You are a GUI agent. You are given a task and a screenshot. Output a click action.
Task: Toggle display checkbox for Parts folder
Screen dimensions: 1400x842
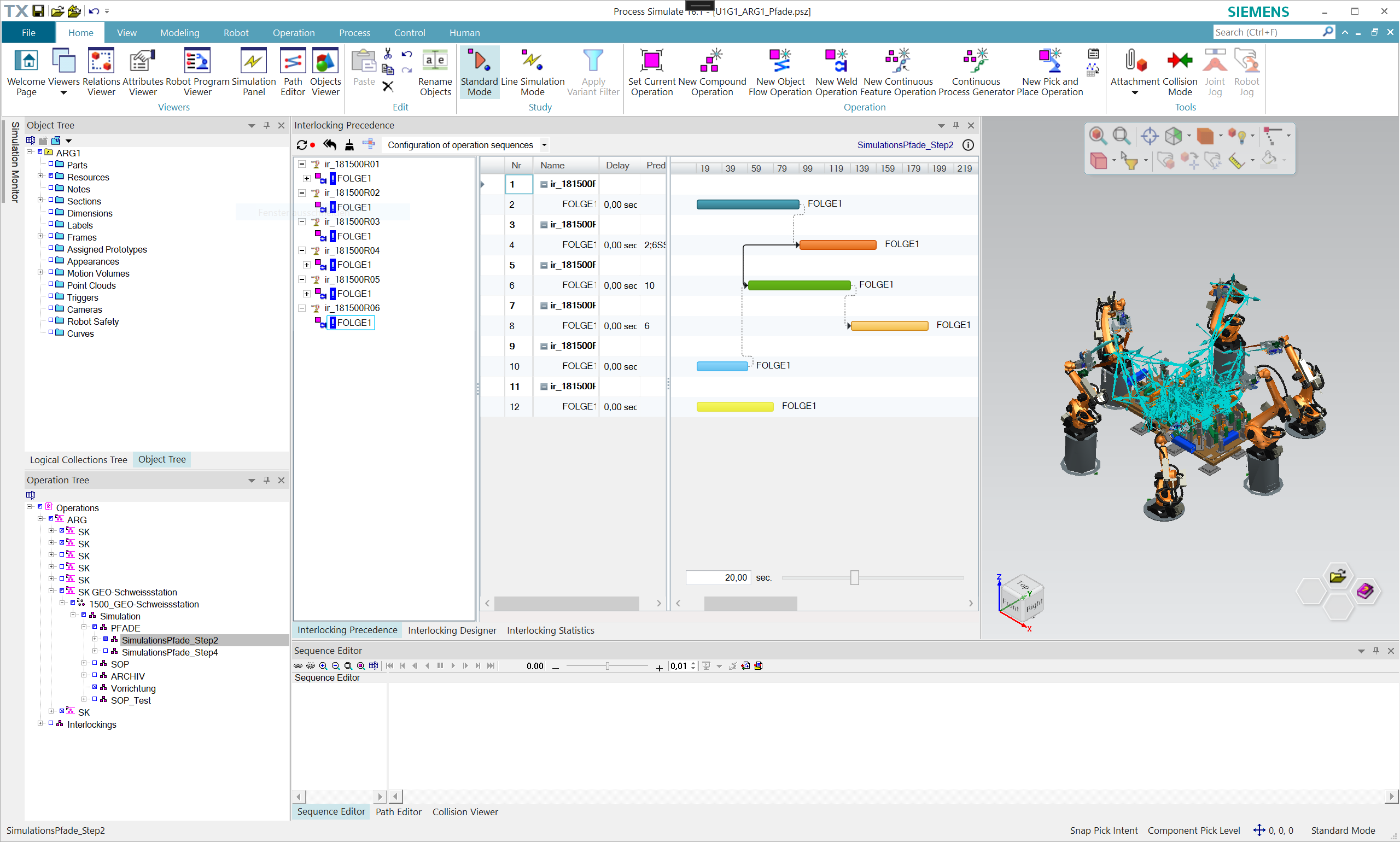tap(51, 163)
